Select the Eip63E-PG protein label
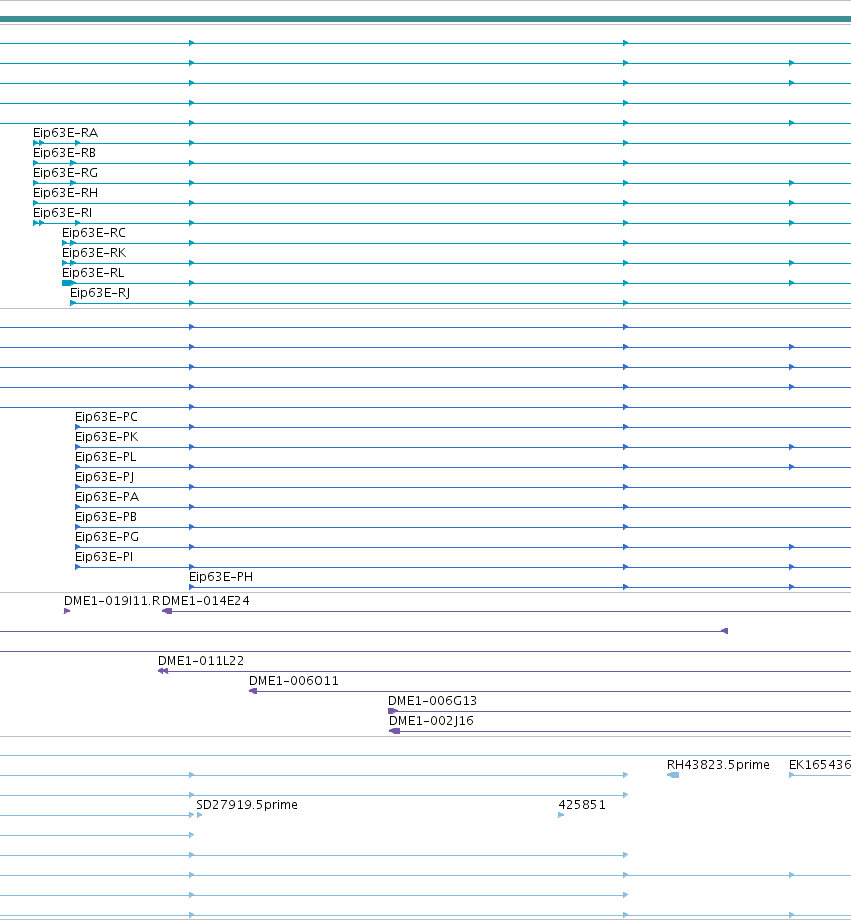Viewport: 851px width, 920px height. pyautogui.click(x=107, y=537)
